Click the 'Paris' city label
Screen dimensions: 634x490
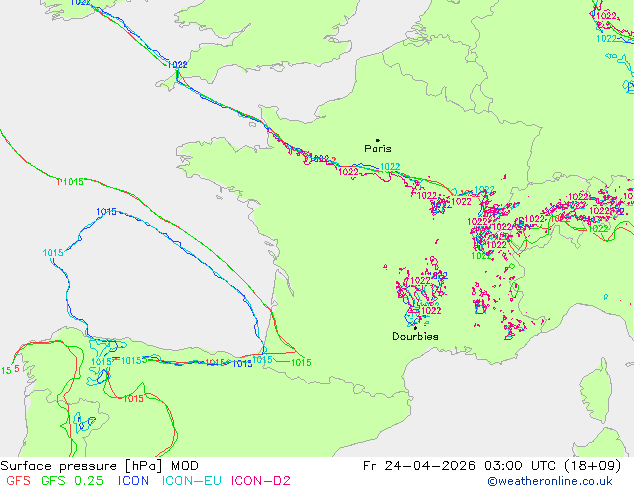[378, 149]
